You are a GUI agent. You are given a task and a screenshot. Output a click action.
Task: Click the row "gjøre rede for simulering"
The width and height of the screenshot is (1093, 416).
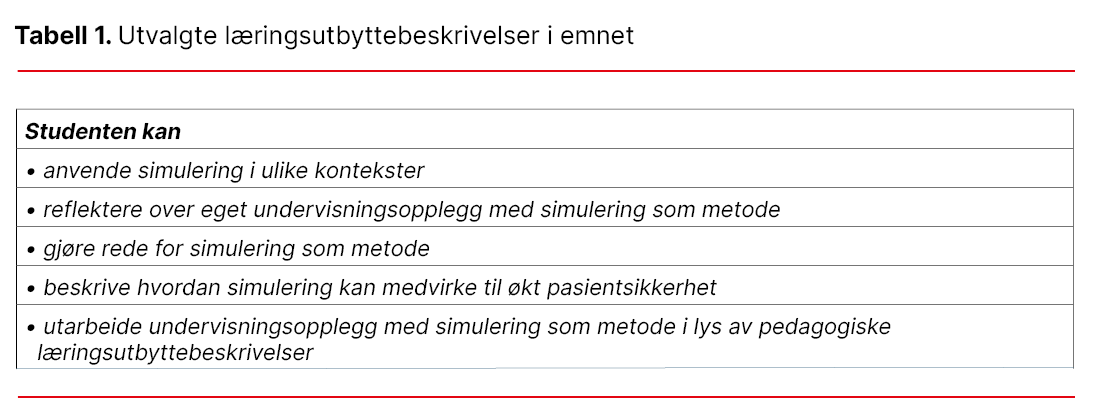(235, 249)
